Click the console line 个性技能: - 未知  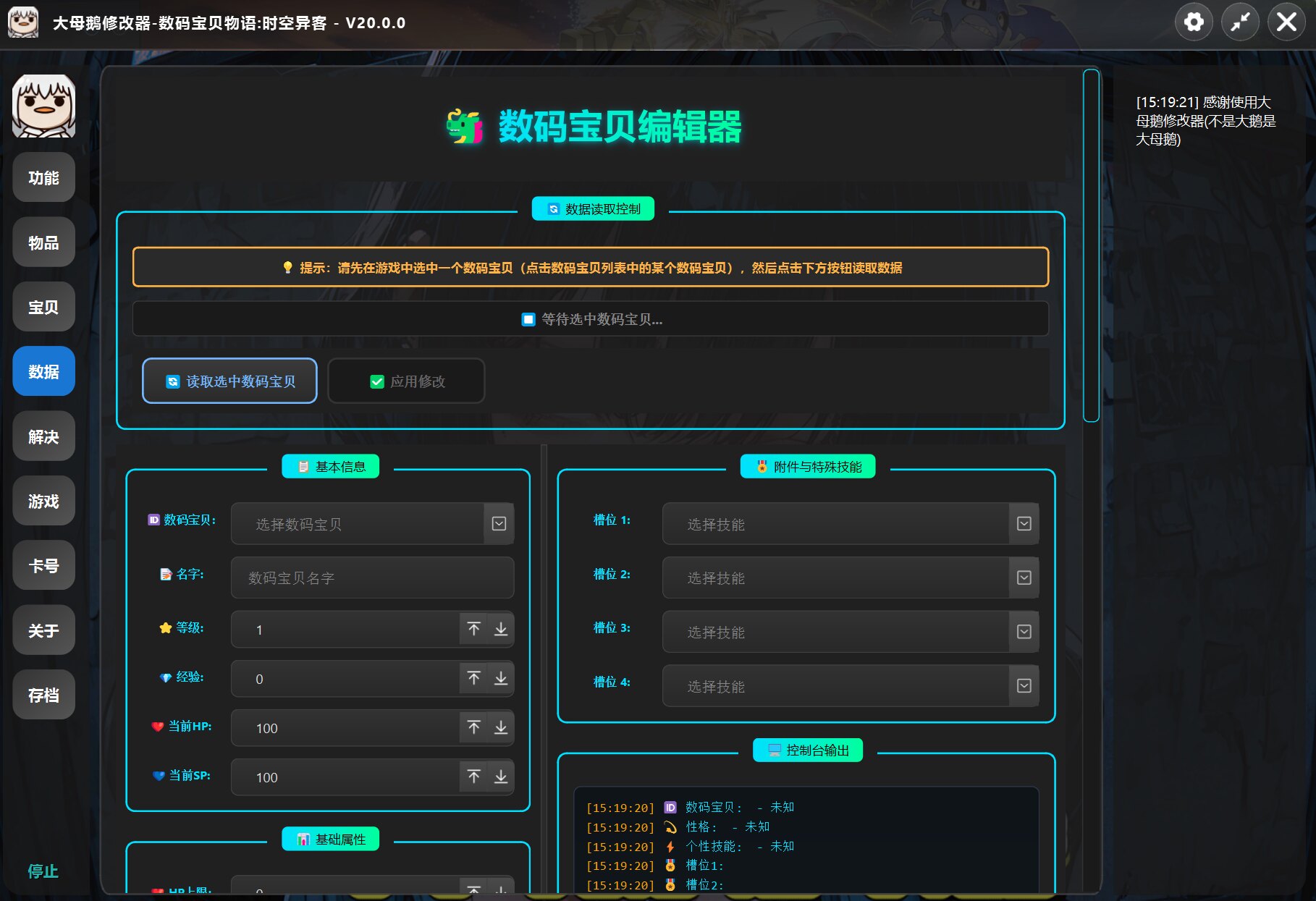click(690, 846)
